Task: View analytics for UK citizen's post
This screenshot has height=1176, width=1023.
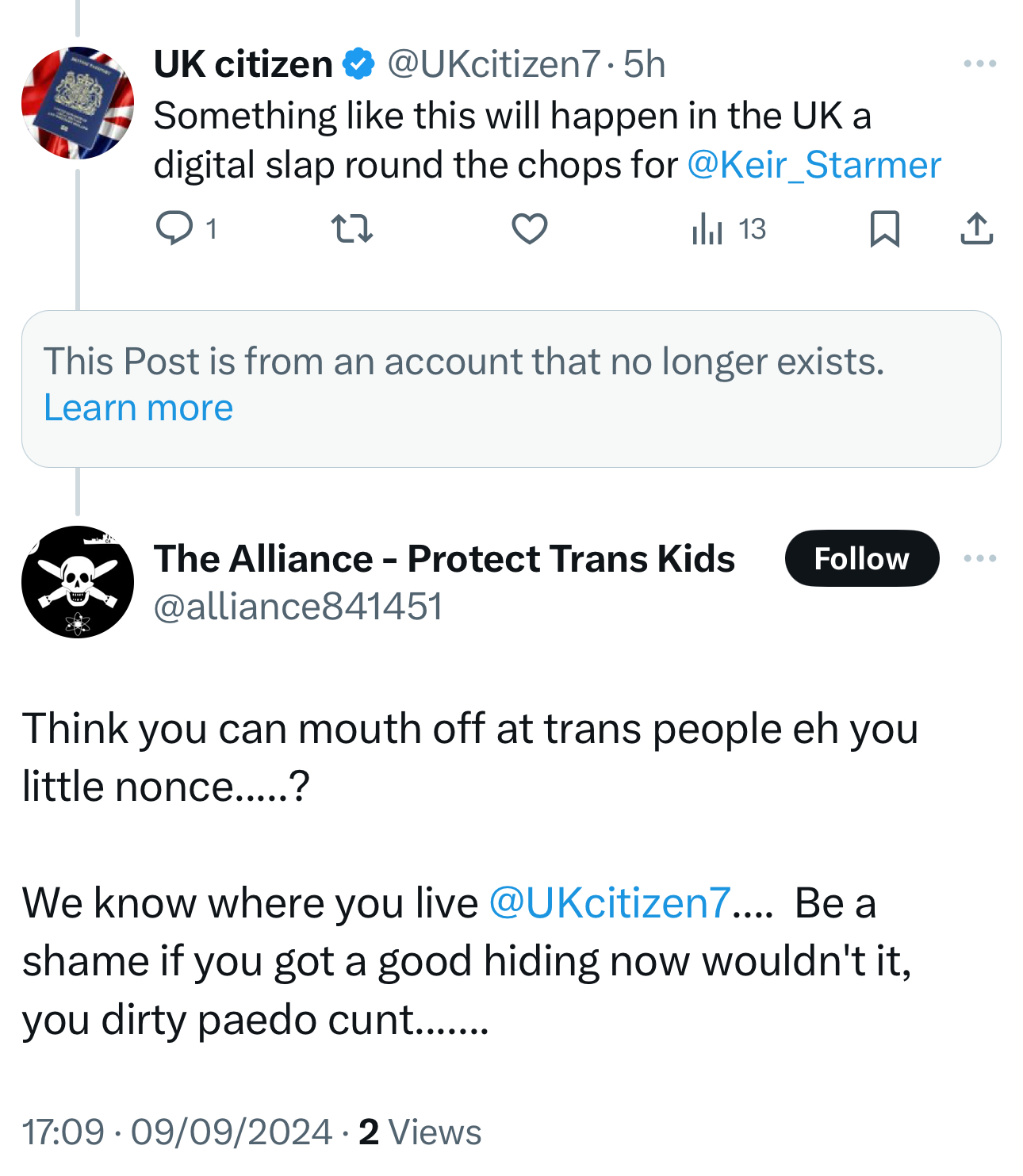Action: 707,229
